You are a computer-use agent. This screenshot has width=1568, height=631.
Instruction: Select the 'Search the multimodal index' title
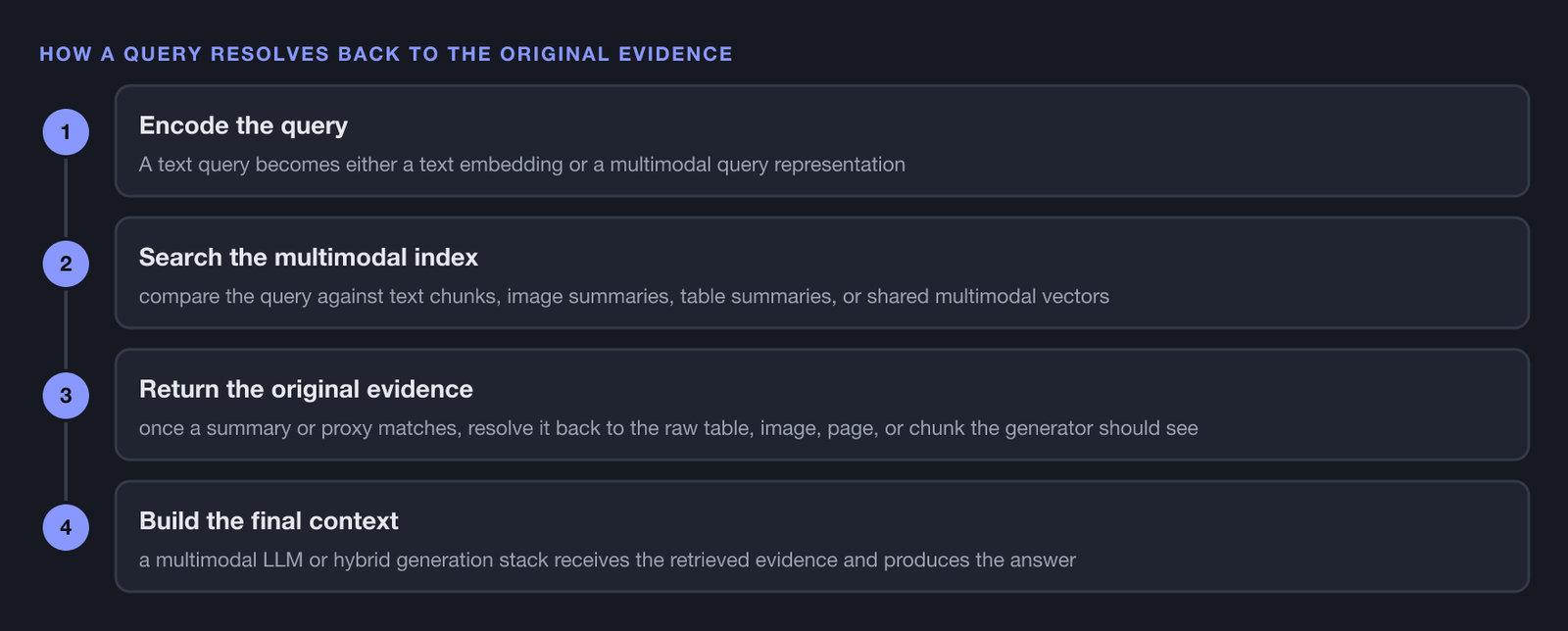coord(309,257)
